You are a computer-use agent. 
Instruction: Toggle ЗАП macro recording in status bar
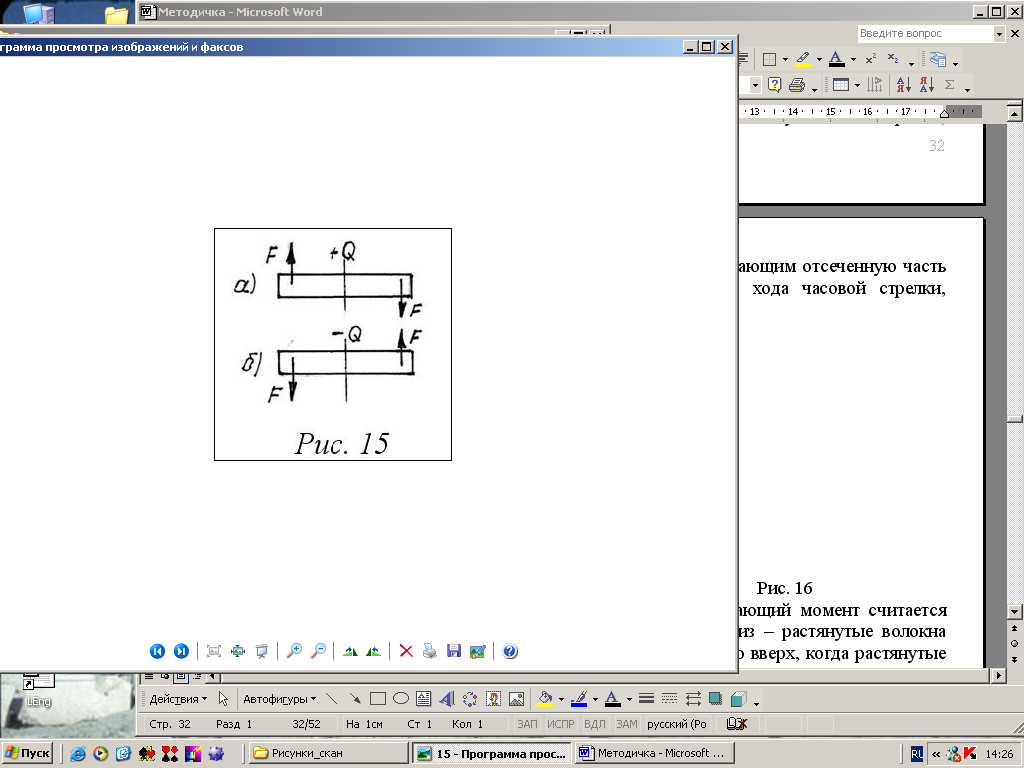(x=527, y=724)
